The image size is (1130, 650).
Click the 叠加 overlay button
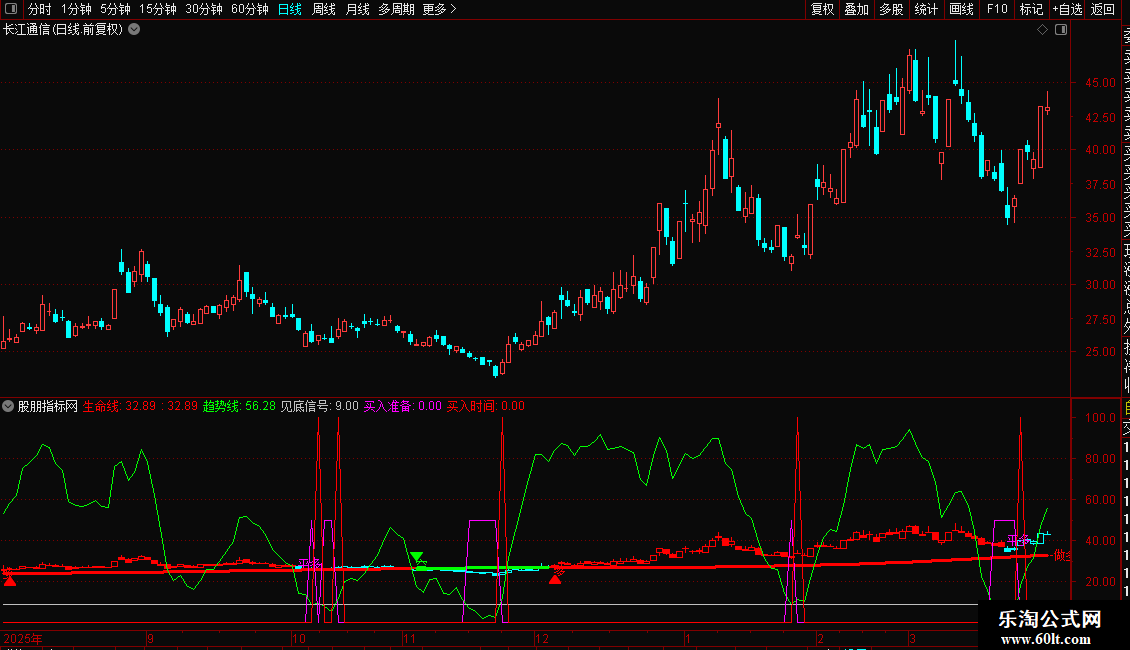point(857,9)
